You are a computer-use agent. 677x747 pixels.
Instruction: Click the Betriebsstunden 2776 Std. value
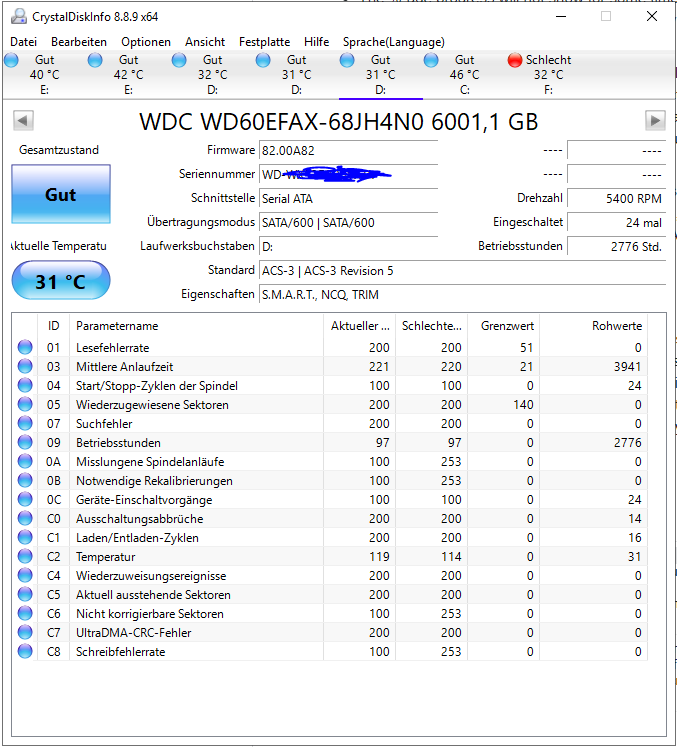point(616,247)
